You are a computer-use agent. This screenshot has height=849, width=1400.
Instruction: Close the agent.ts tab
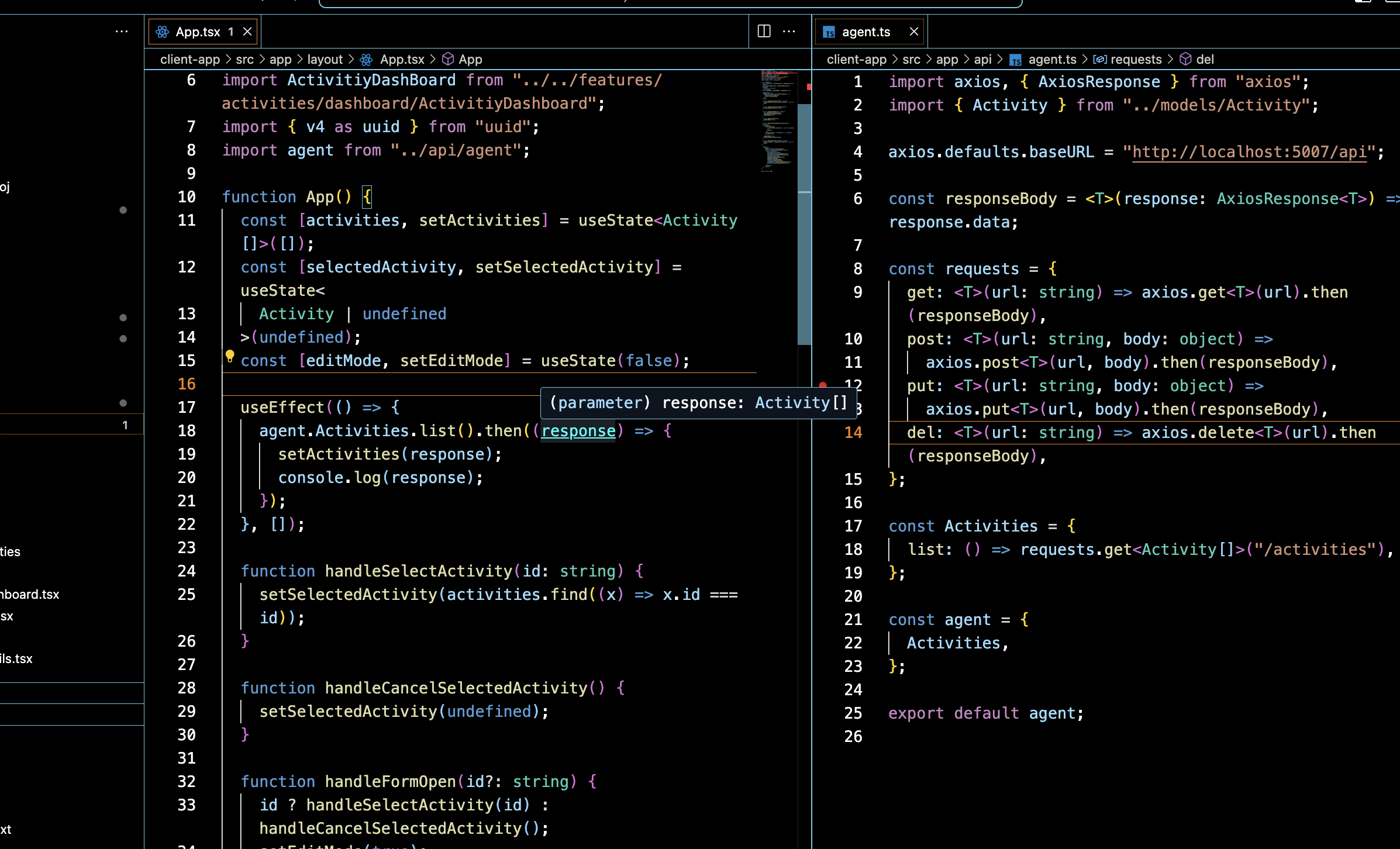(x=914, y=32)
